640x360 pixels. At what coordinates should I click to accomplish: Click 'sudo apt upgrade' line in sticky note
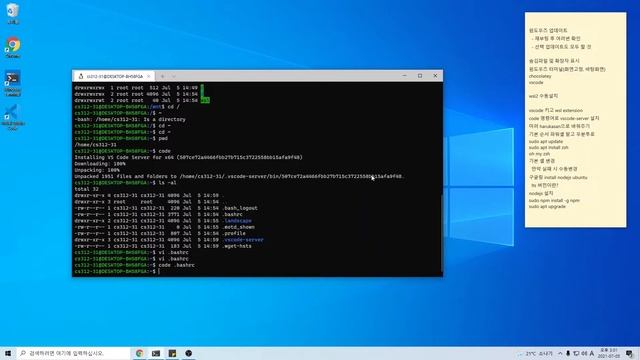[547, 207]
